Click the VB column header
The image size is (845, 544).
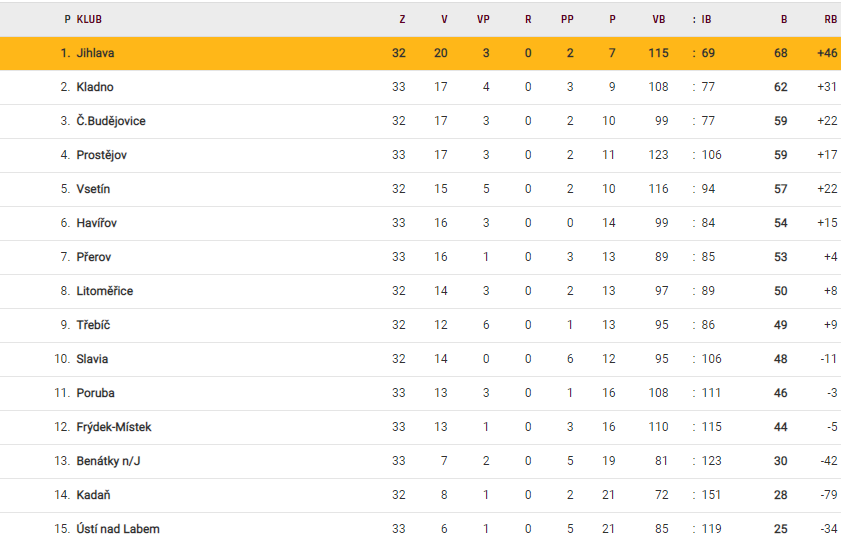tap(658, 19)
